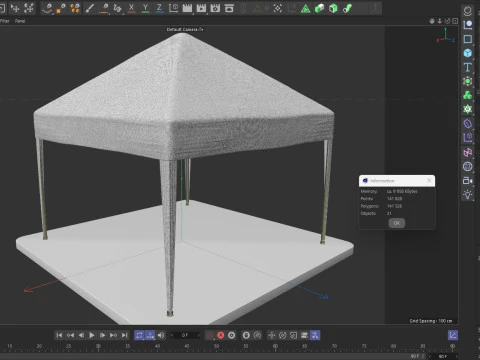Screen dimensions: 480x360
Task: Go to end of timeline
Action: 124,335
